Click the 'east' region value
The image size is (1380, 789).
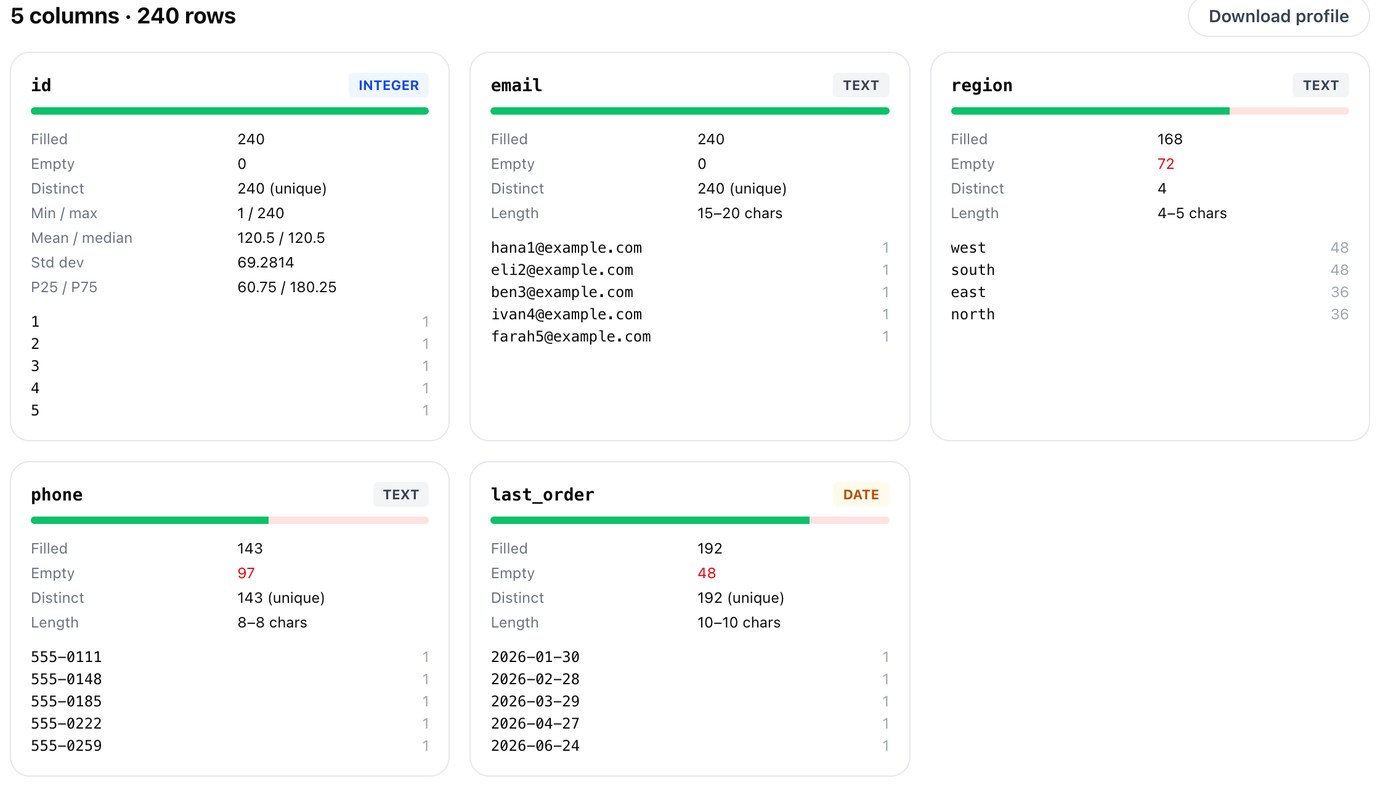pos(968,292)
